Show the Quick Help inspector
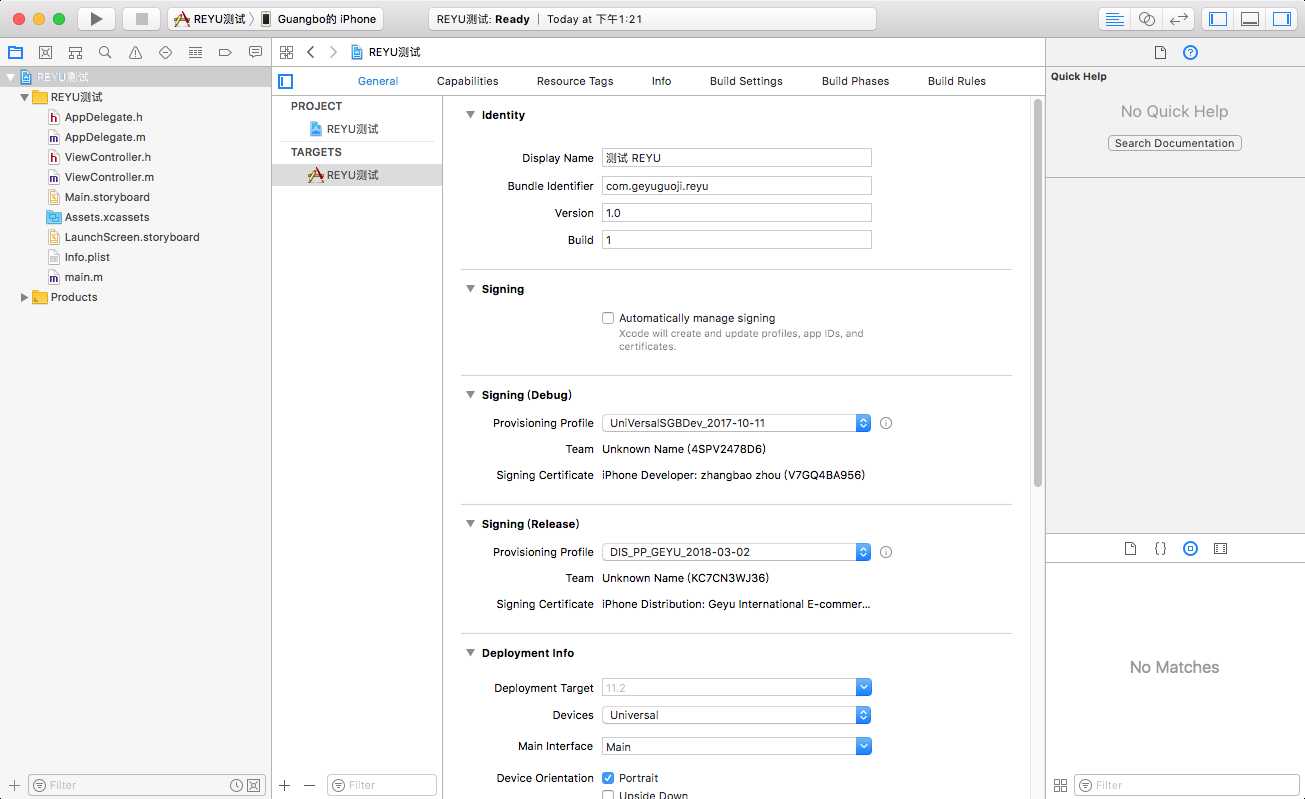Image resolution: width=1305 pixels, height=799 pixels. [x=1190, y=53]
